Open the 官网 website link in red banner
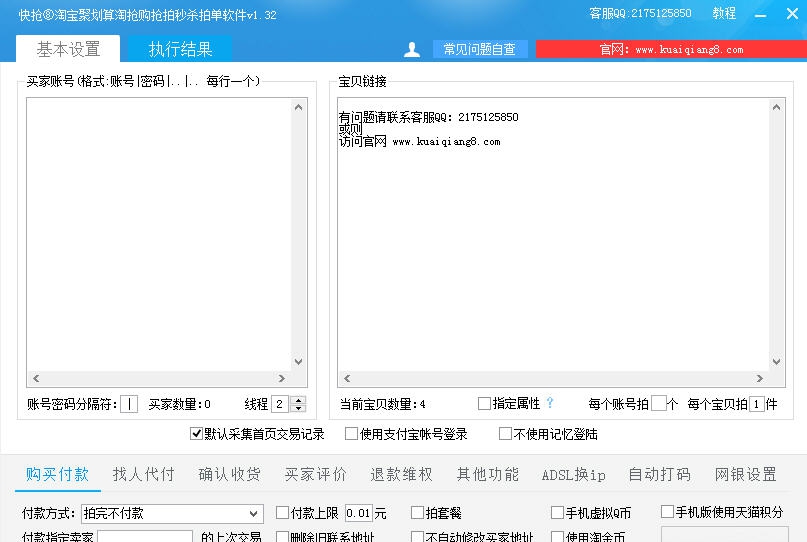The width and height of the screenshot is (807, 542). 670,49
